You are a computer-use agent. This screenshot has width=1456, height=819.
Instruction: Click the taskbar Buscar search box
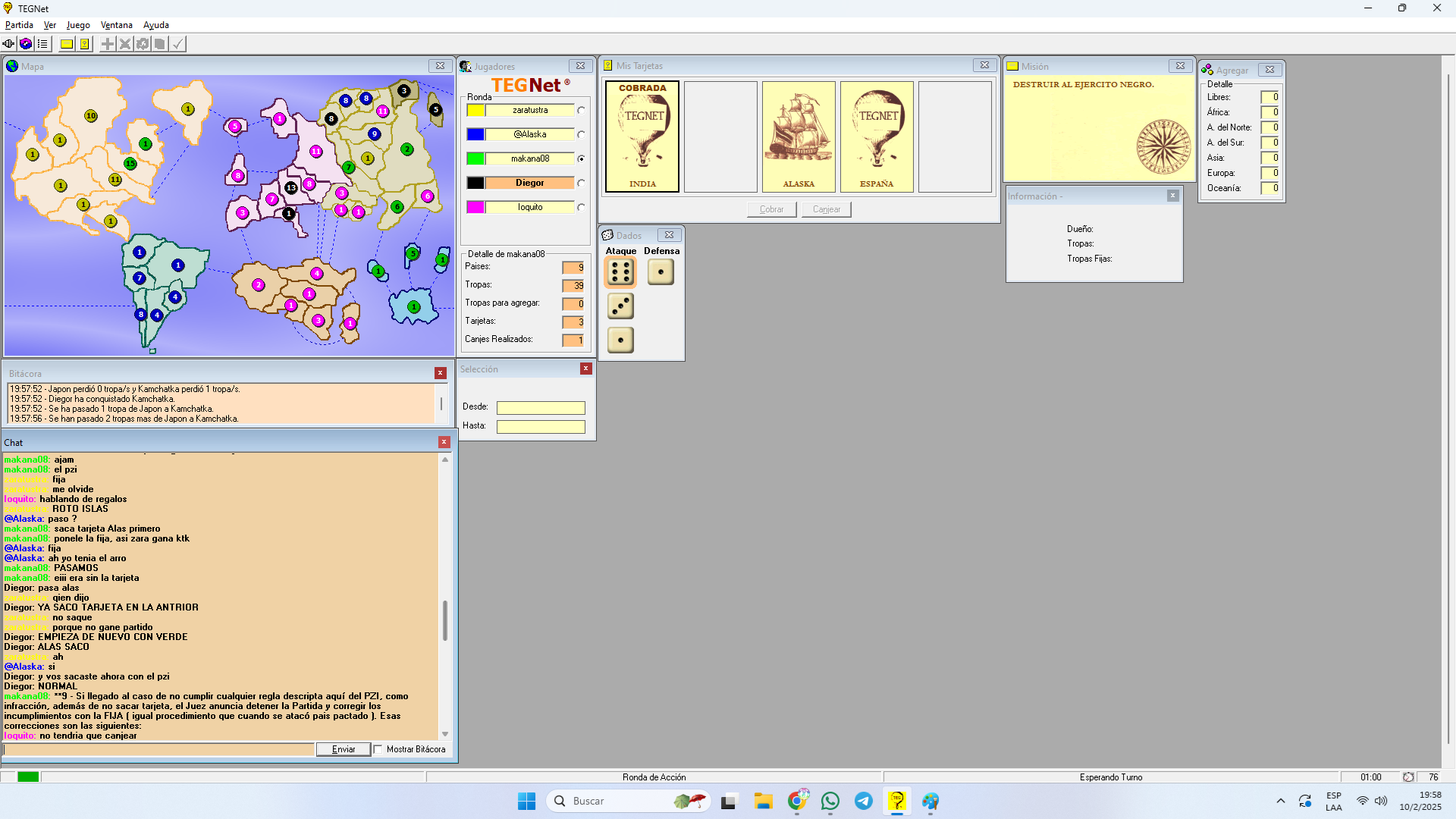coord(628,801)
